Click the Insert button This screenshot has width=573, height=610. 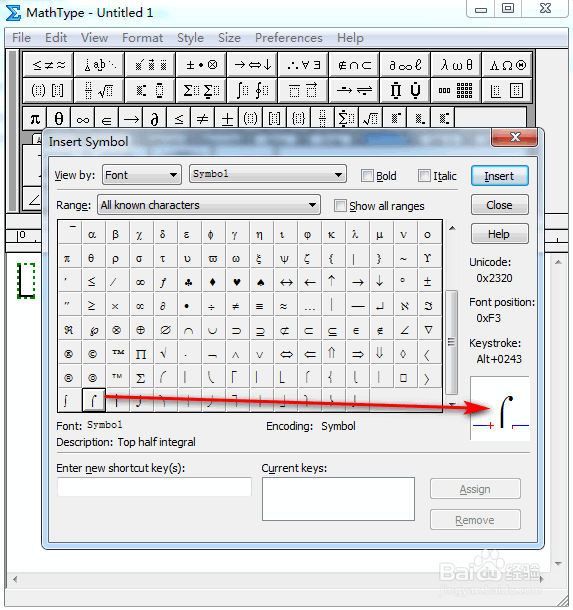(x=499, y=176)
